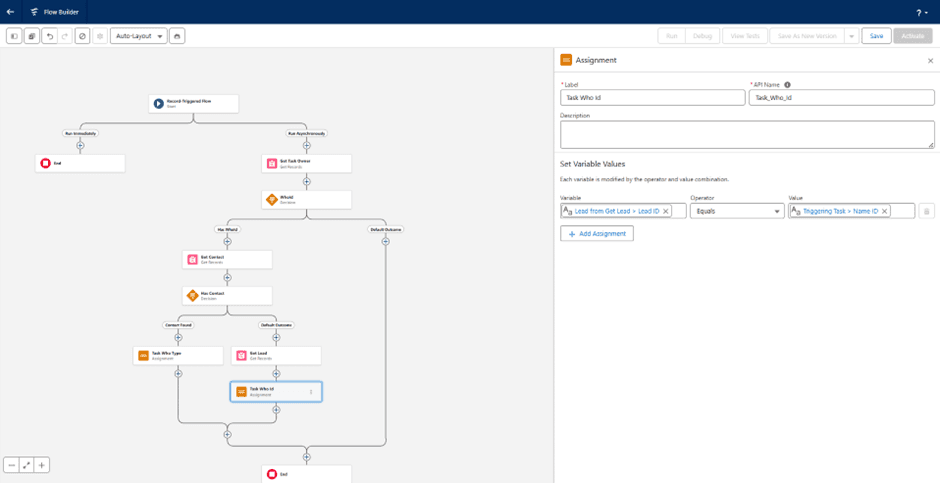Add element below Get Lead
The width and height of the screenshot is (940, 483).
[x=276, y=373]
